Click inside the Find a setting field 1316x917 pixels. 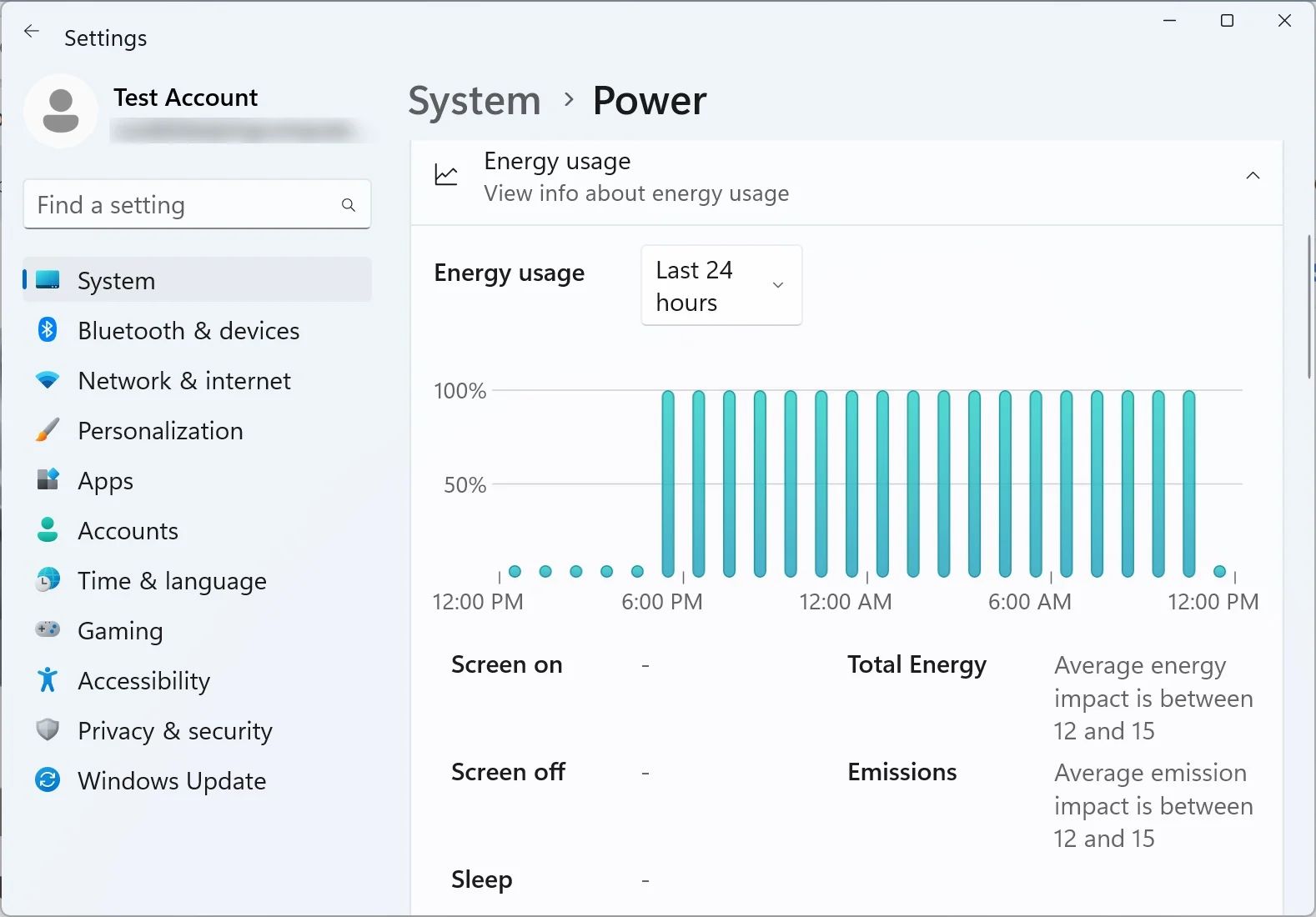click(183, 205)
